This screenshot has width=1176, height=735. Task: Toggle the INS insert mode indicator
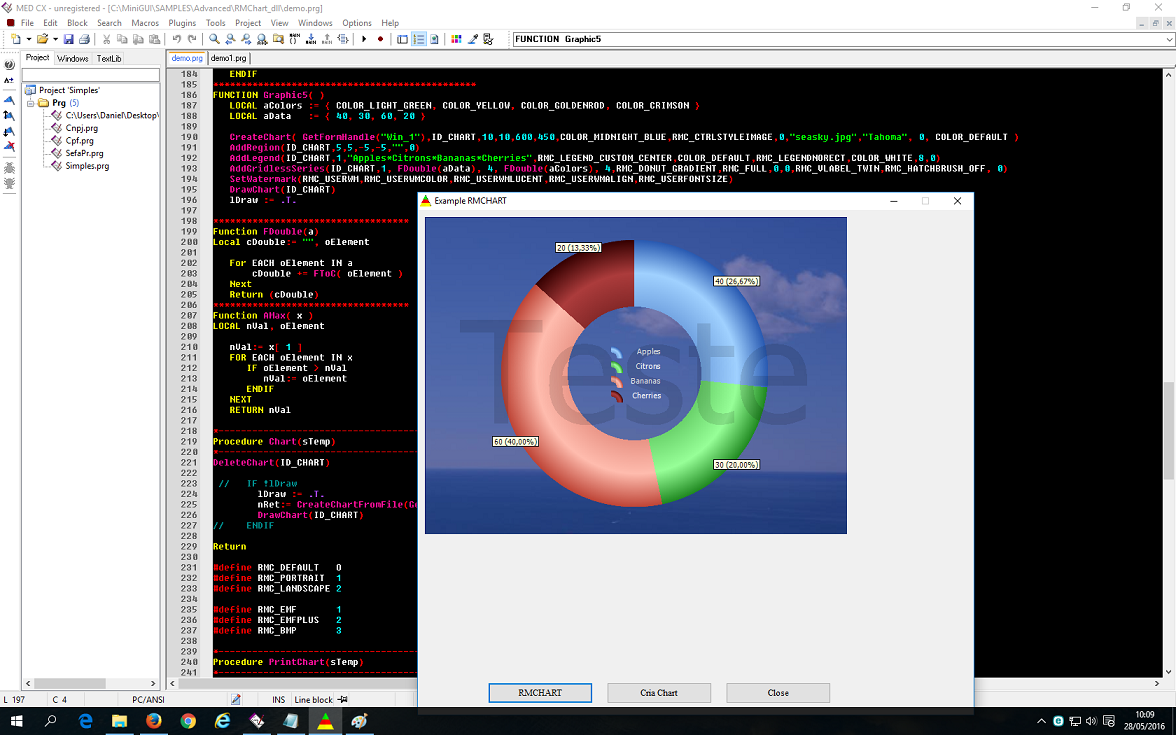(x=278, y=699)
